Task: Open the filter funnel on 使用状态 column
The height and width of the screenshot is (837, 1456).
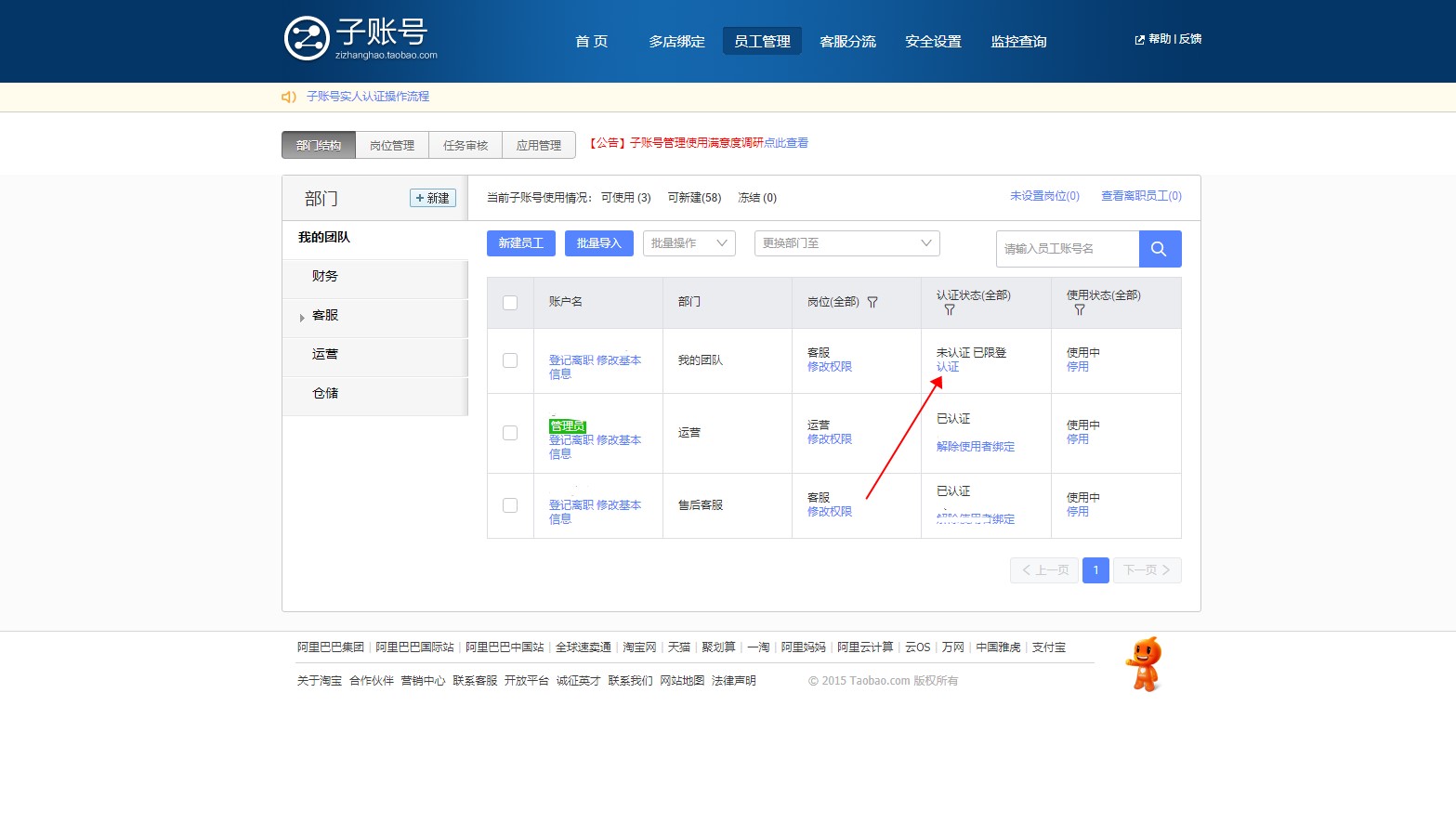Action: pos(1079,309)
